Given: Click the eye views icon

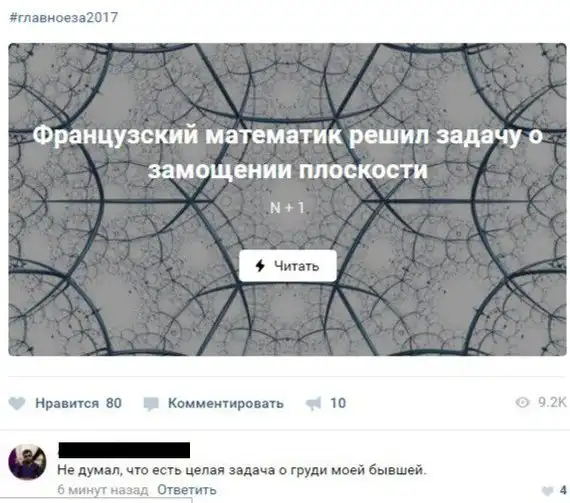Looking at the screenshot, I should point(522,402).
